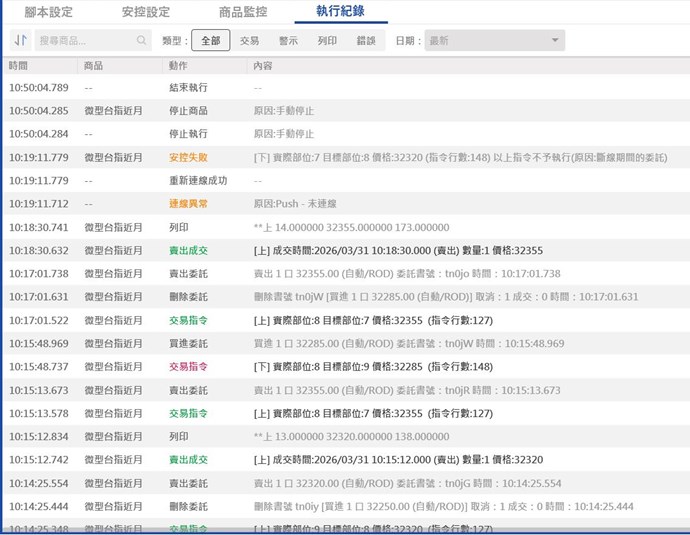Go to the 商品監控 tab
Image resolution: width=690 pixels, height=535 pixels.
click(243, 12)
